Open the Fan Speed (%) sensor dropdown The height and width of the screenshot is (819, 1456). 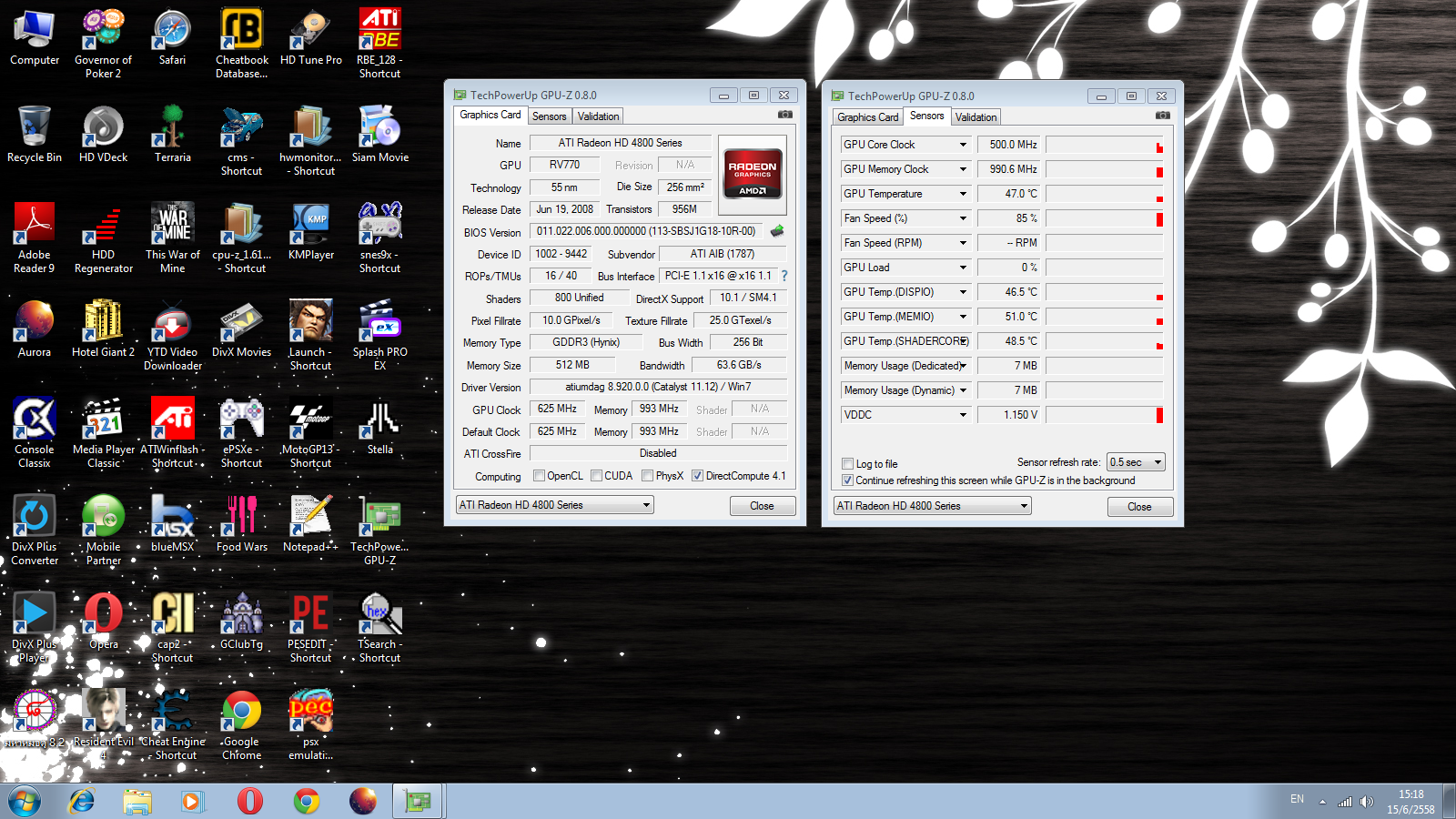(x=963, y=218)
